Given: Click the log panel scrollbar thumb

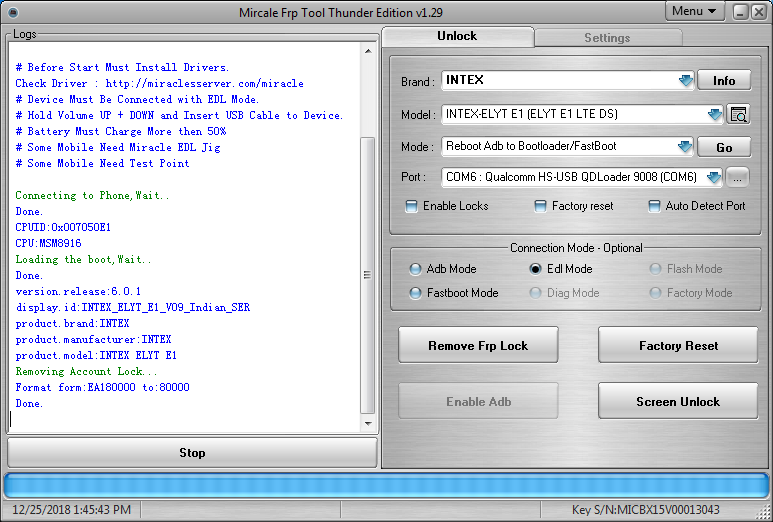Looking at the screenshot, I should 368,275.
